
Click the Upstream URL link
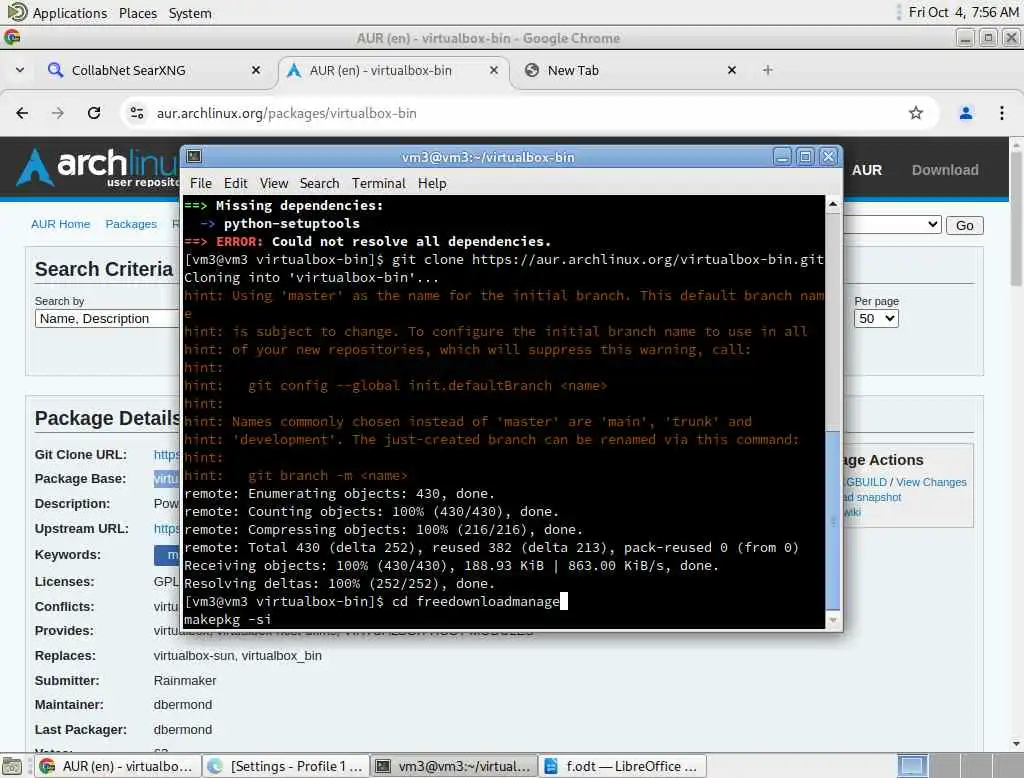167,528
